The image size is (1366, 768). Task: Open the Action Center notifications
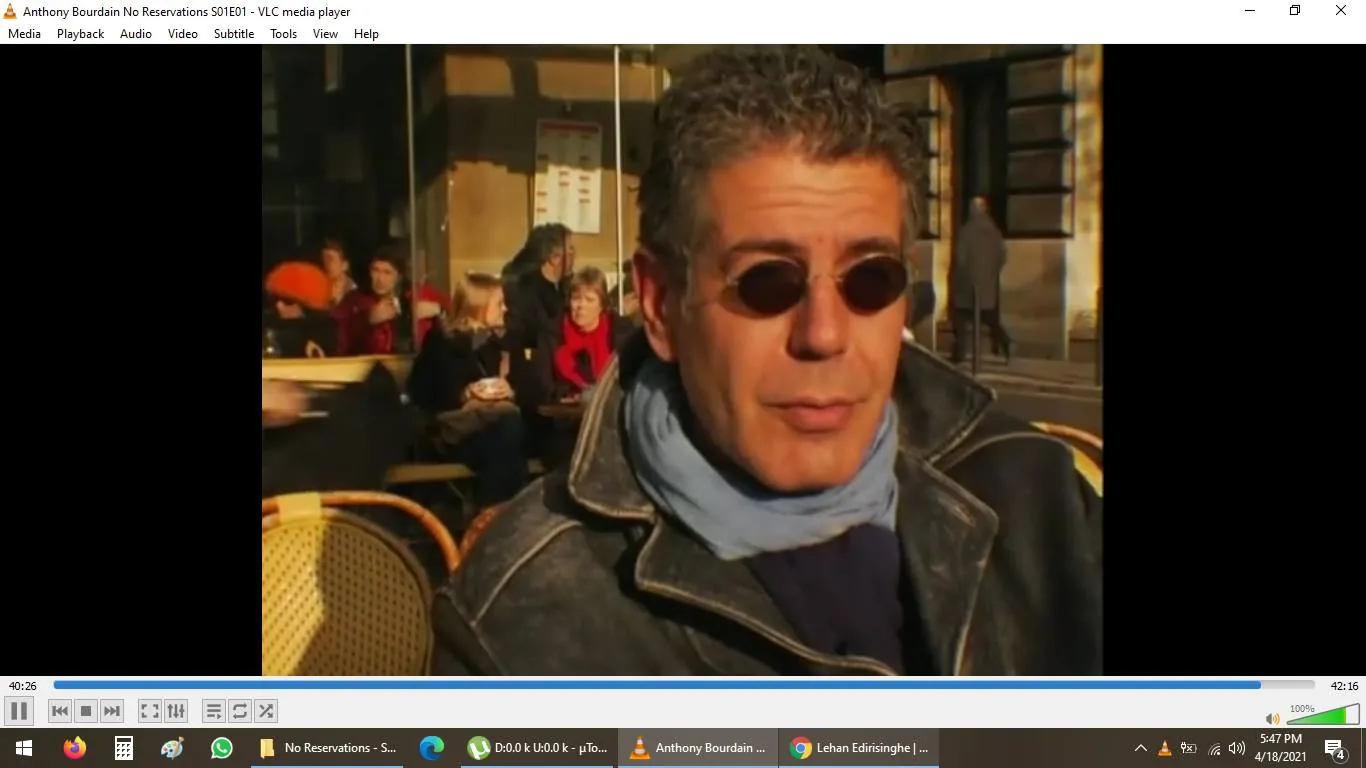(x=1333, y=747)
